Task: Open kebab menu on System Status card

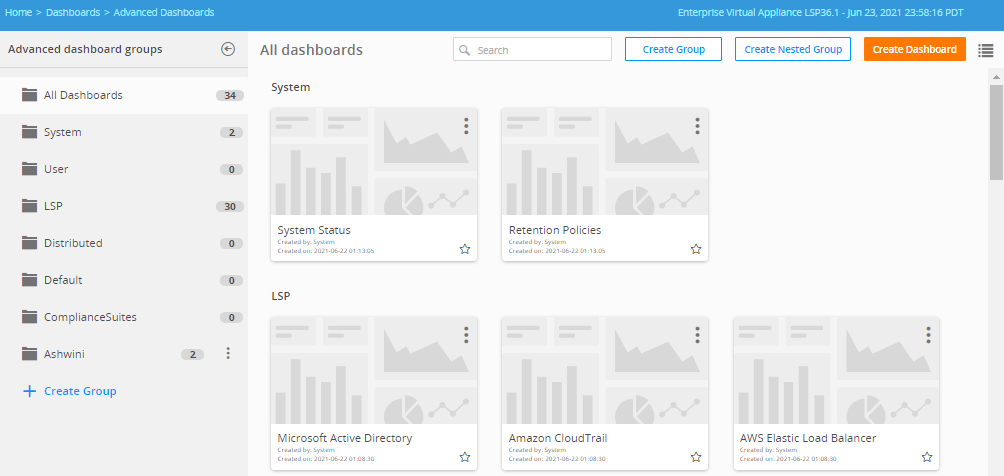Action: coord(466,126)
